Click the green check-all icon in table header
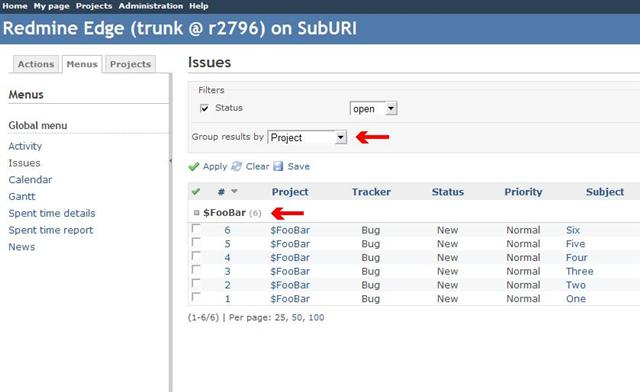The image size is (640, 392). pyautogui.click(x=196, y=192)
